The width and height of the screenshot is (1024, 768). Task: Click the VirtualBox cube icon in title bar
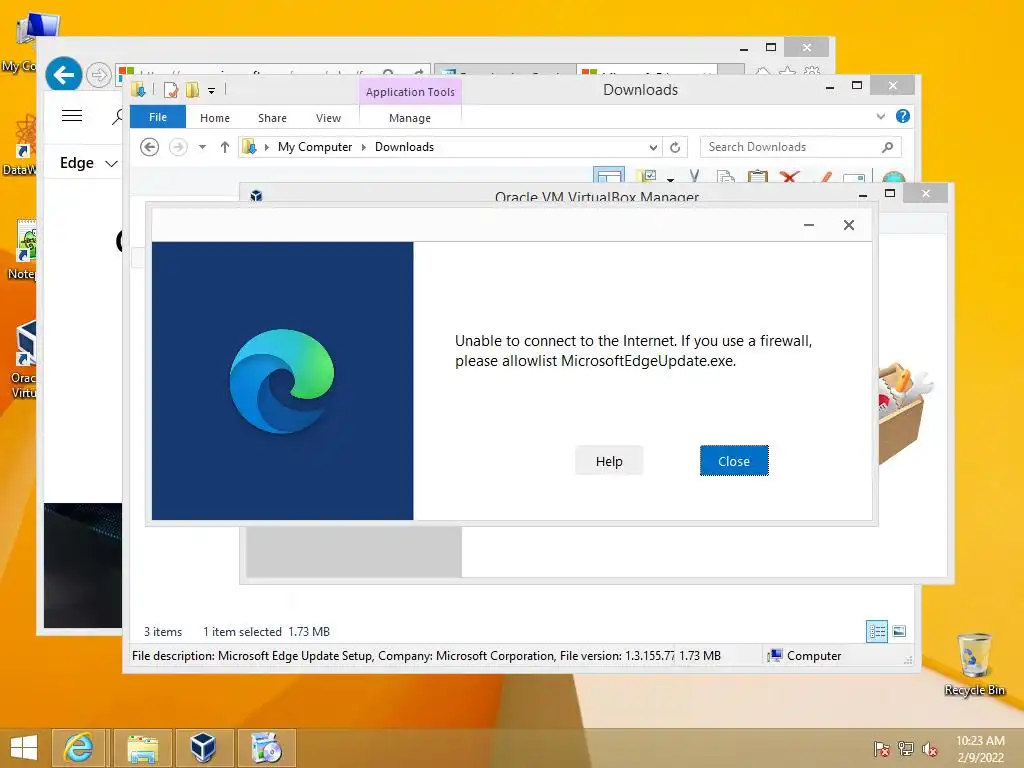pos(256,195)
